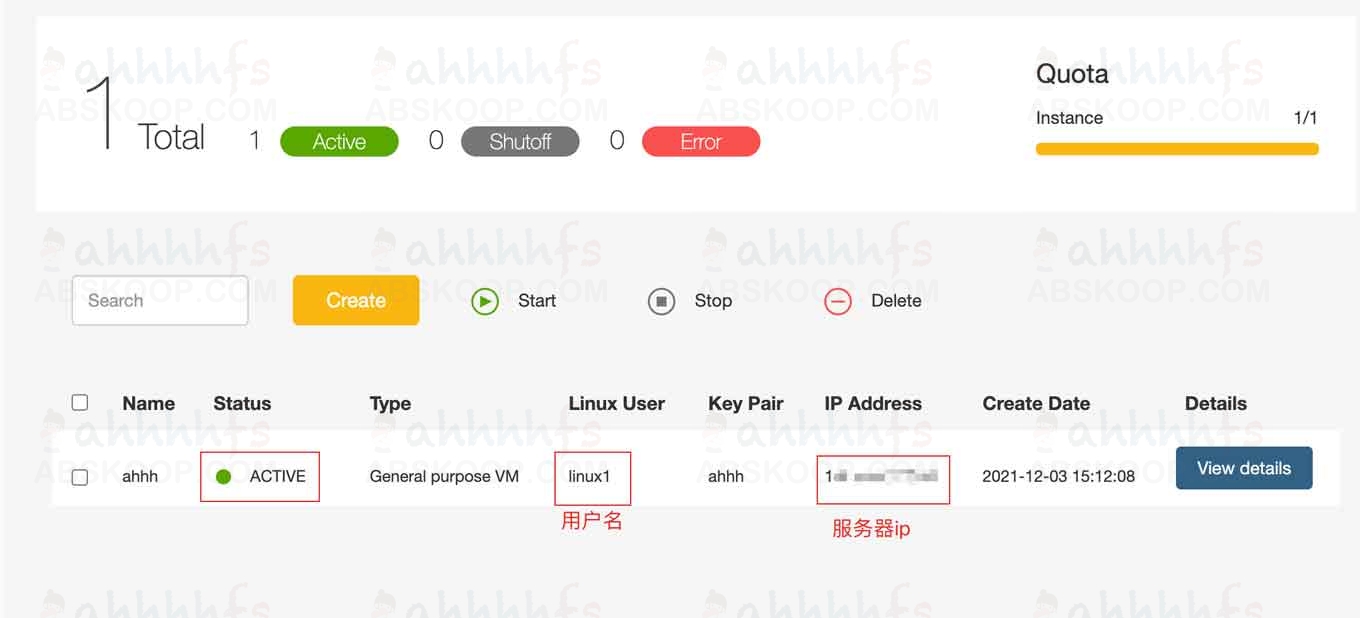Tick the select-all checkbox in table header

click(x=80, y=403)
